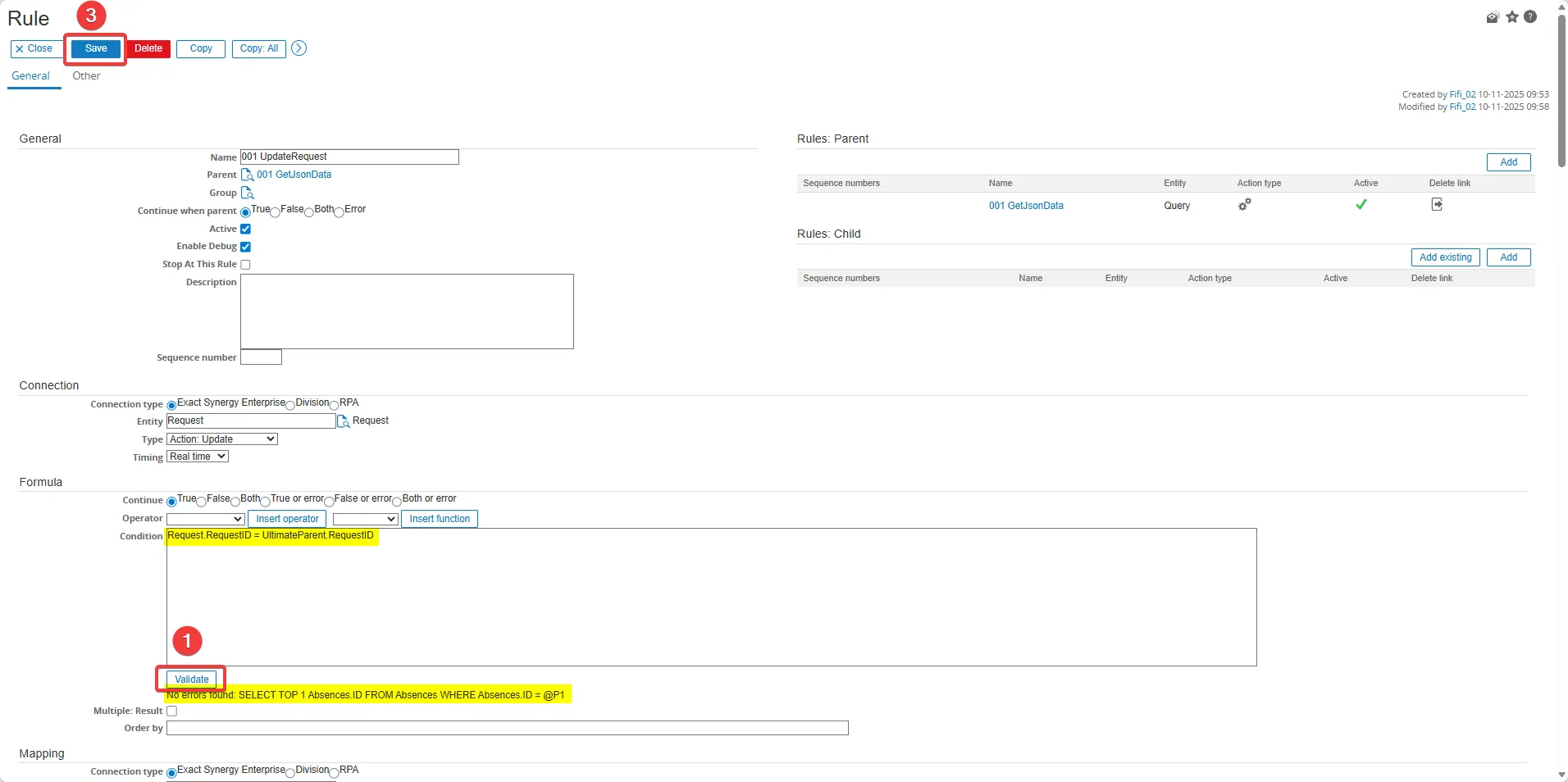Enable the Stop At This Rule checkbox
1568x782 pixels.
click(245, 265)
